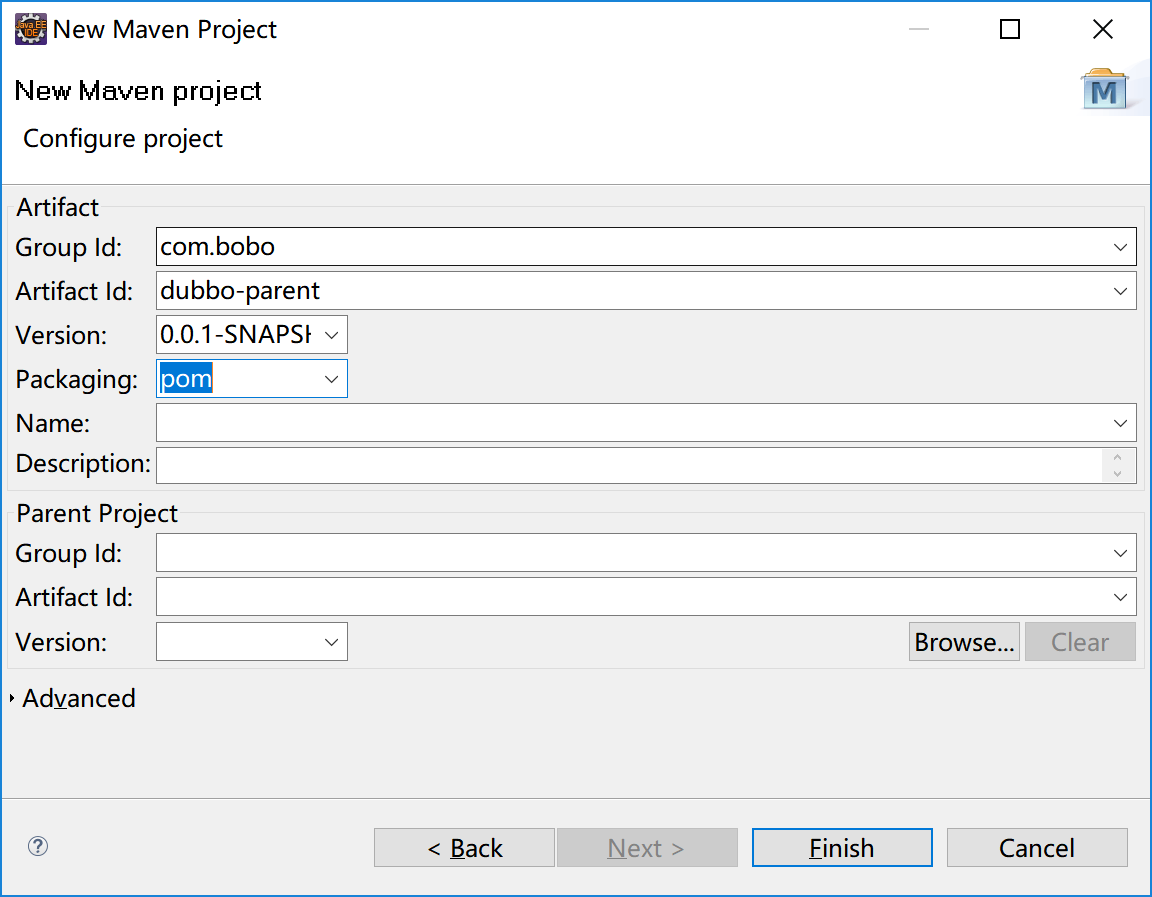Open the Name field dropdown arrow
Screen dimensions: 1152x897
pyautogui.click(x=1120, y=423)
